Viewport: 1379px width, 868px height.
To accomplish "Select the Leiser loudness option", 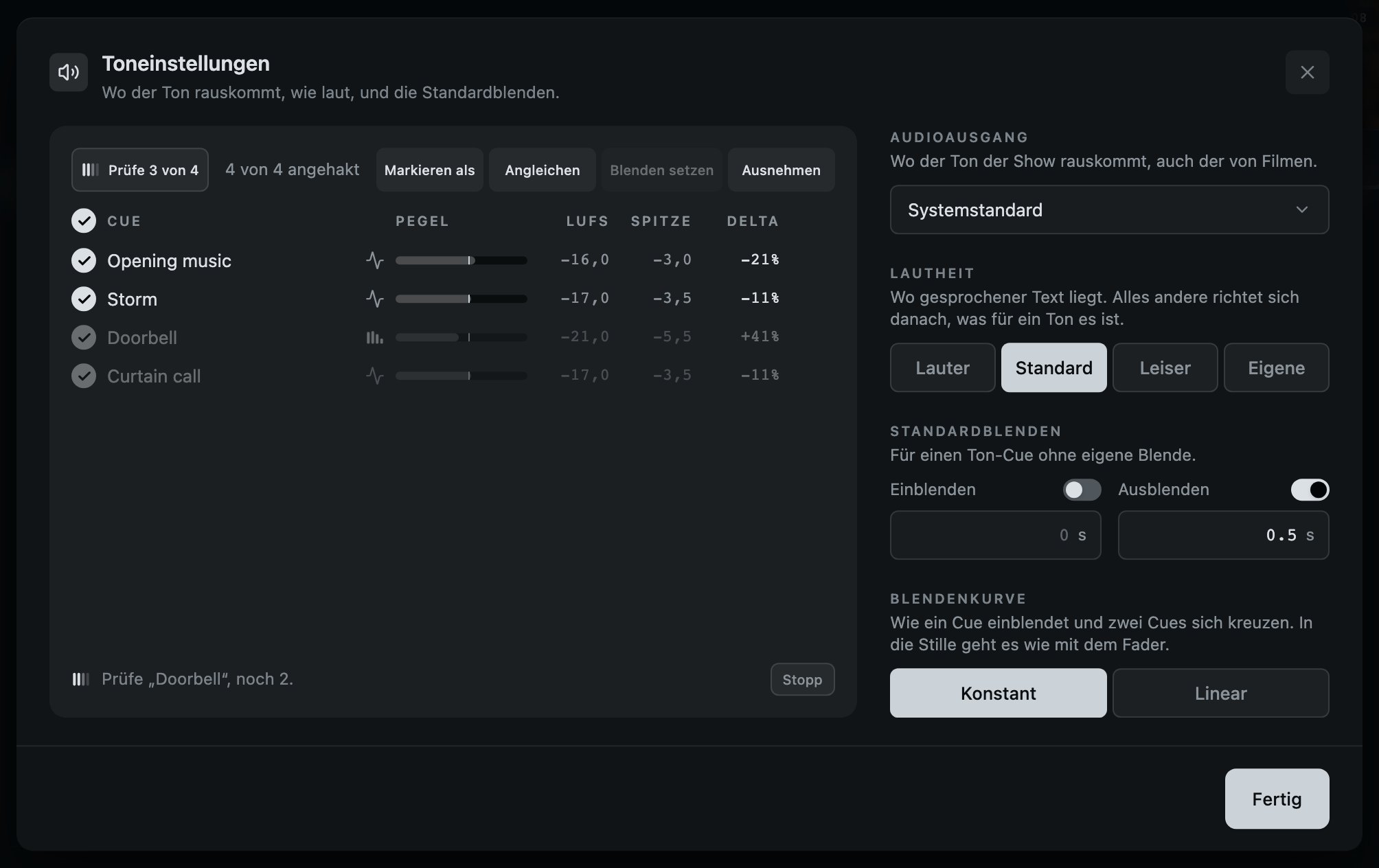I will pos(1165,367).
